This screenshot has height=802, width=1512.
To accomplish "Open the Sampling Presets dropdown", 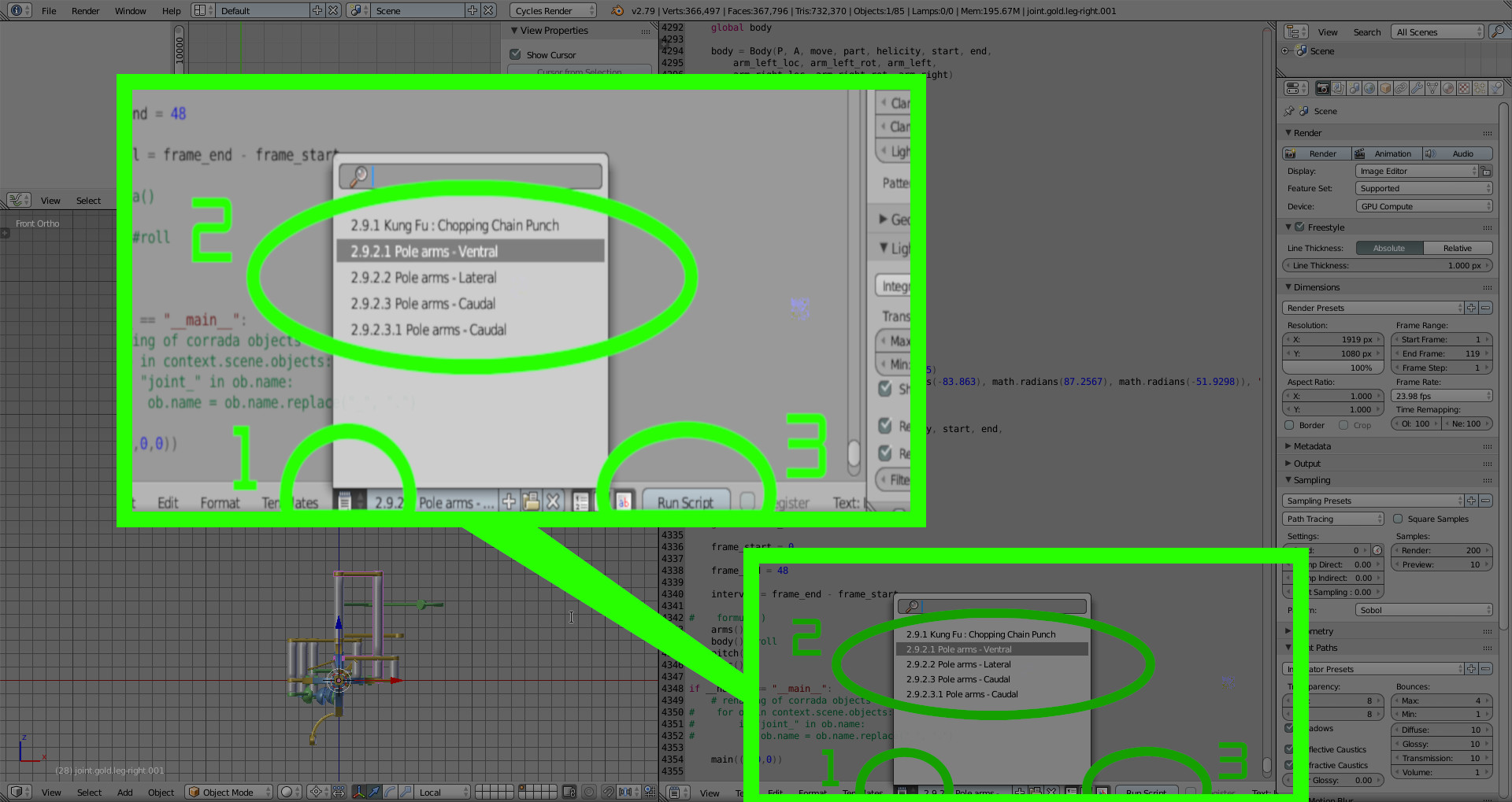I will (1373, 501).
